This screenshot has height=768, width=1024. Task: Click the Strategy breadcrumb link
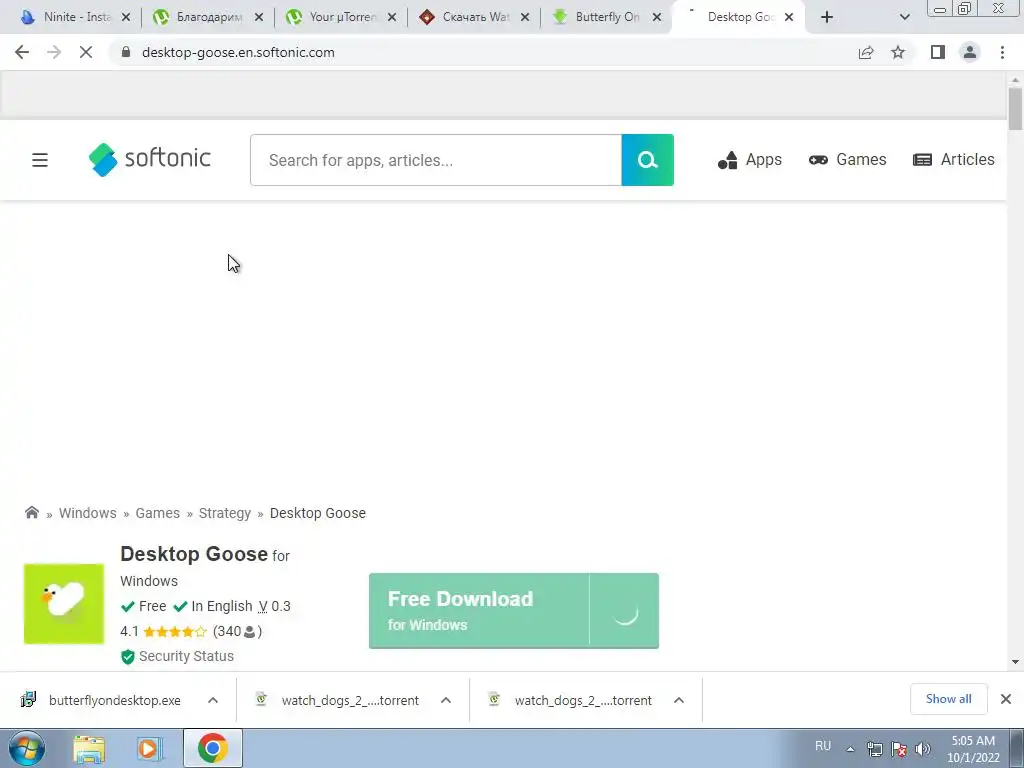(x=225, y=513)
